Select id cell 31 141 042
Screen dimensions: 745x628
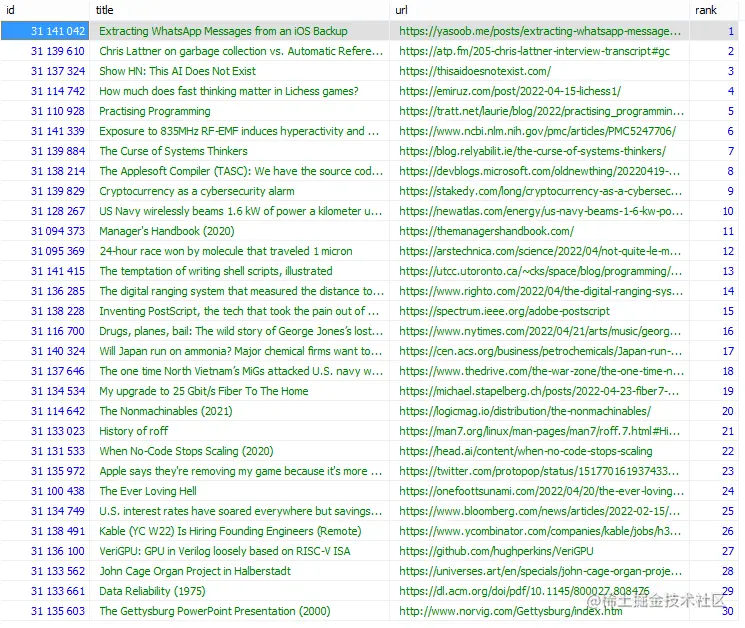coord(45,31)
